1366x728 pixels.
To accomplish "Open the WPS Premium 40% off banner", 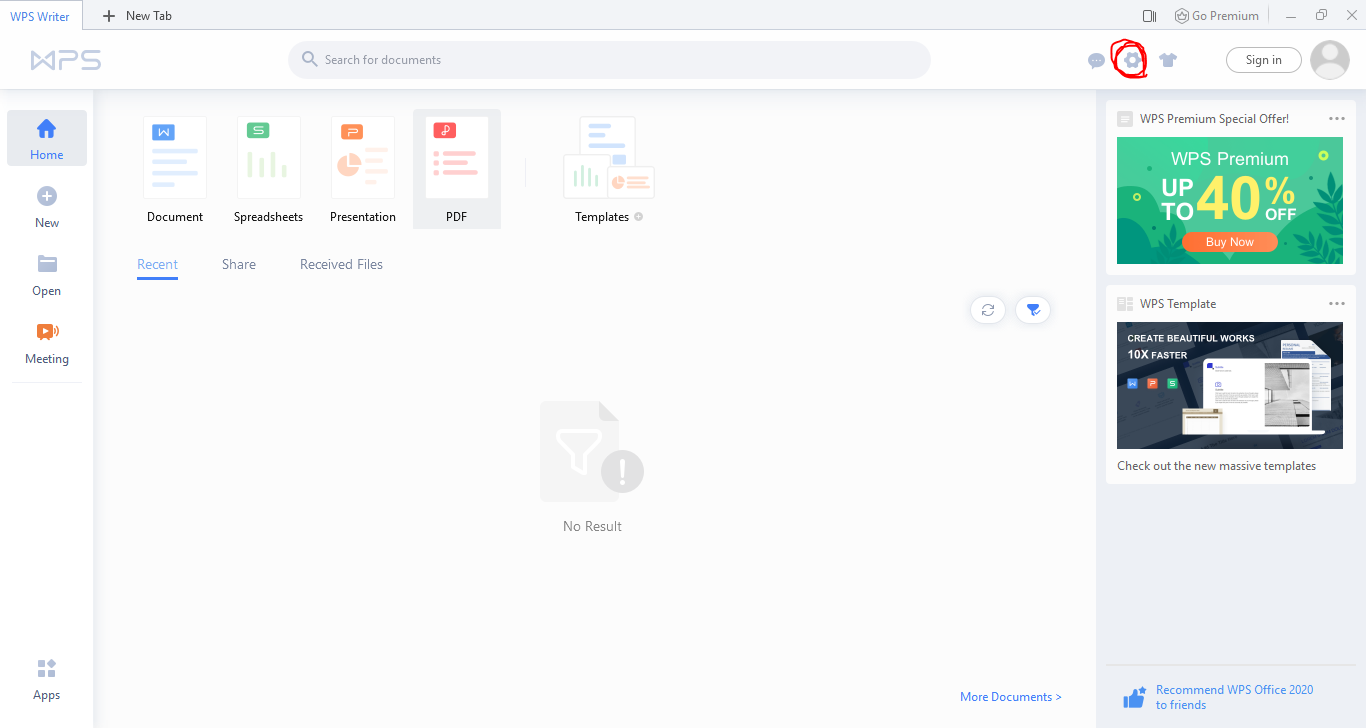I will (1230, 200).
